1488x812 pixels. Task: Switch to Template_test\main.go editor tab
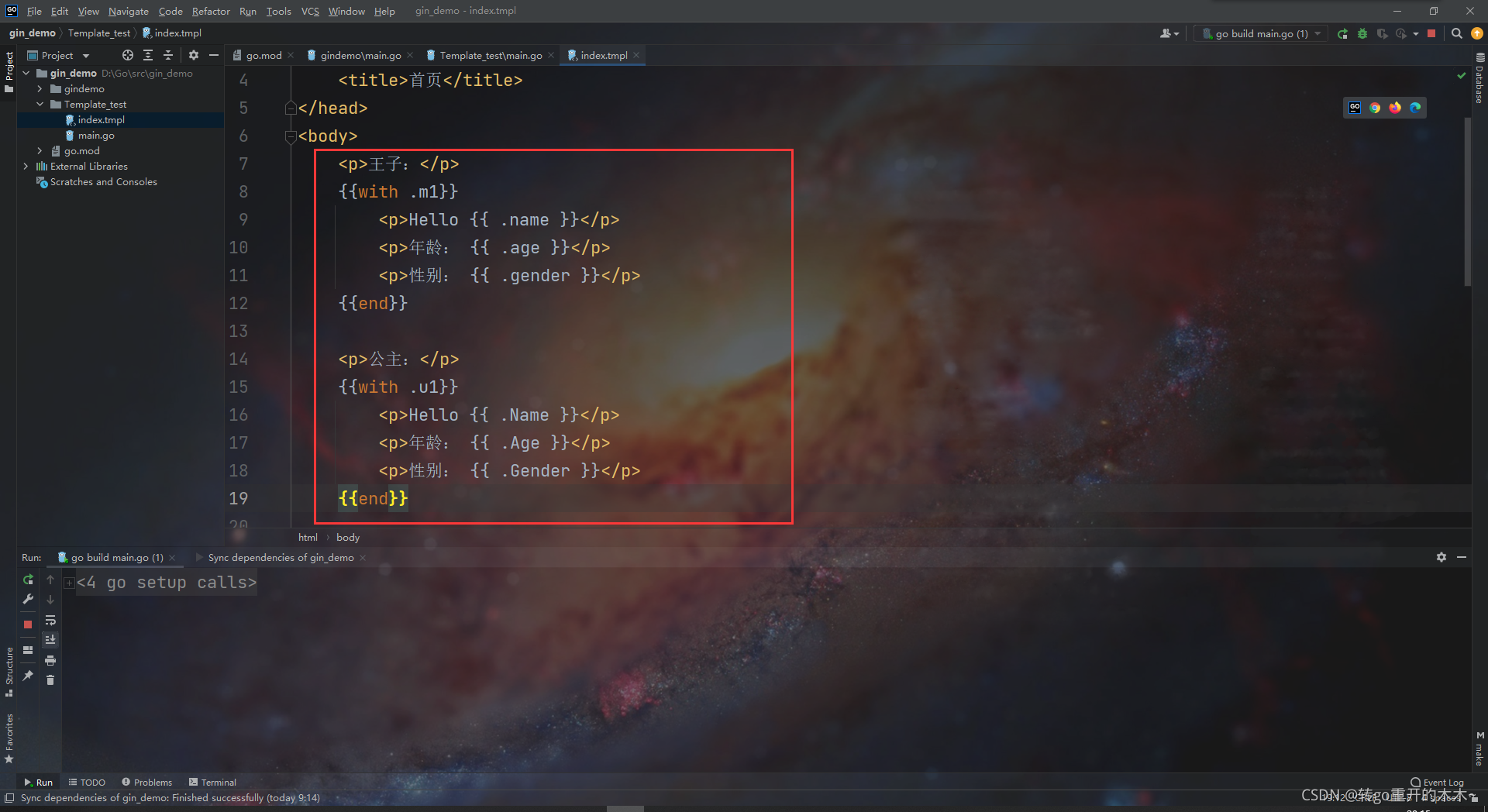pyautogui.click(x=491, y=55)
